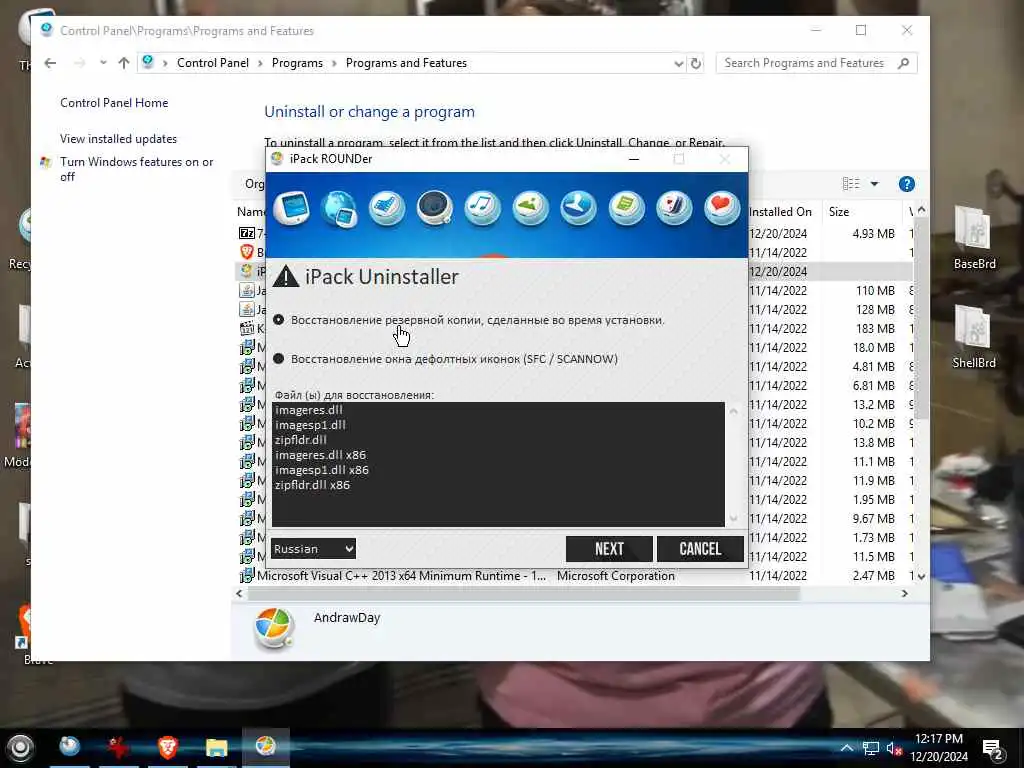This screenshot has height=768, width=1024.
Task: Minimize the iPack ROUNDer dialog
Action: (633, 159)
